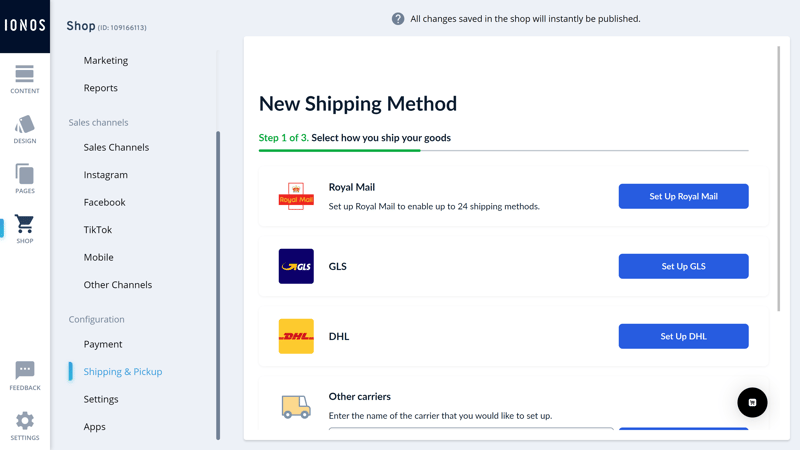
Task: Open Marketing in the shop menu
Action: [x=106, y=60]
